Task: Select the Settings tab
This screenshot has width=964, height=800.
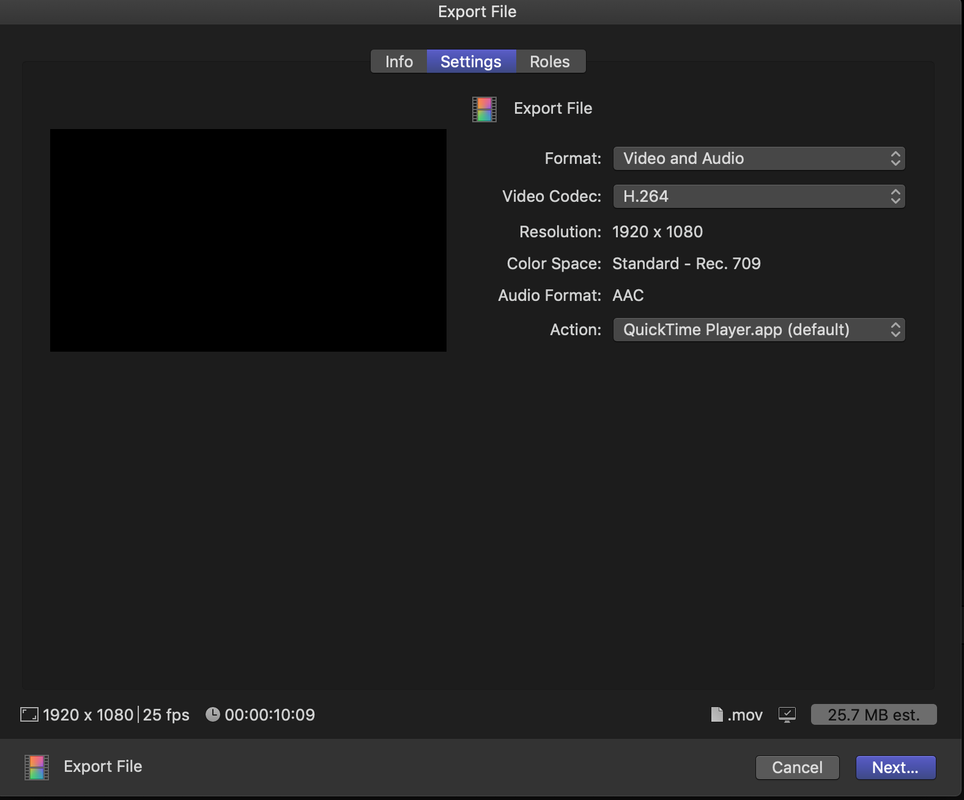Action: (x=471, y=61)
